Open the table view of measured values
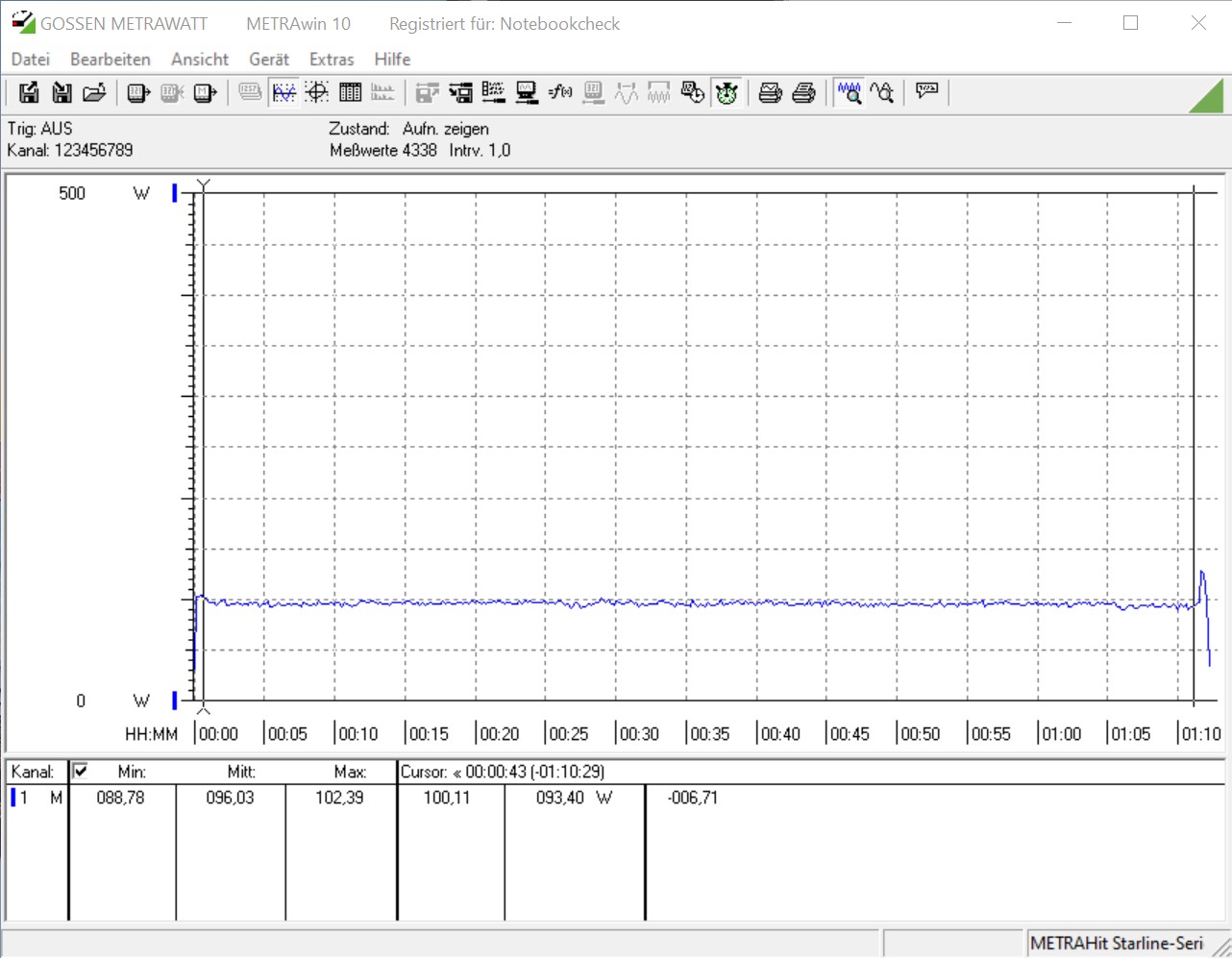1232x958 pixels. pyautogui.click(x=350, y=92)
